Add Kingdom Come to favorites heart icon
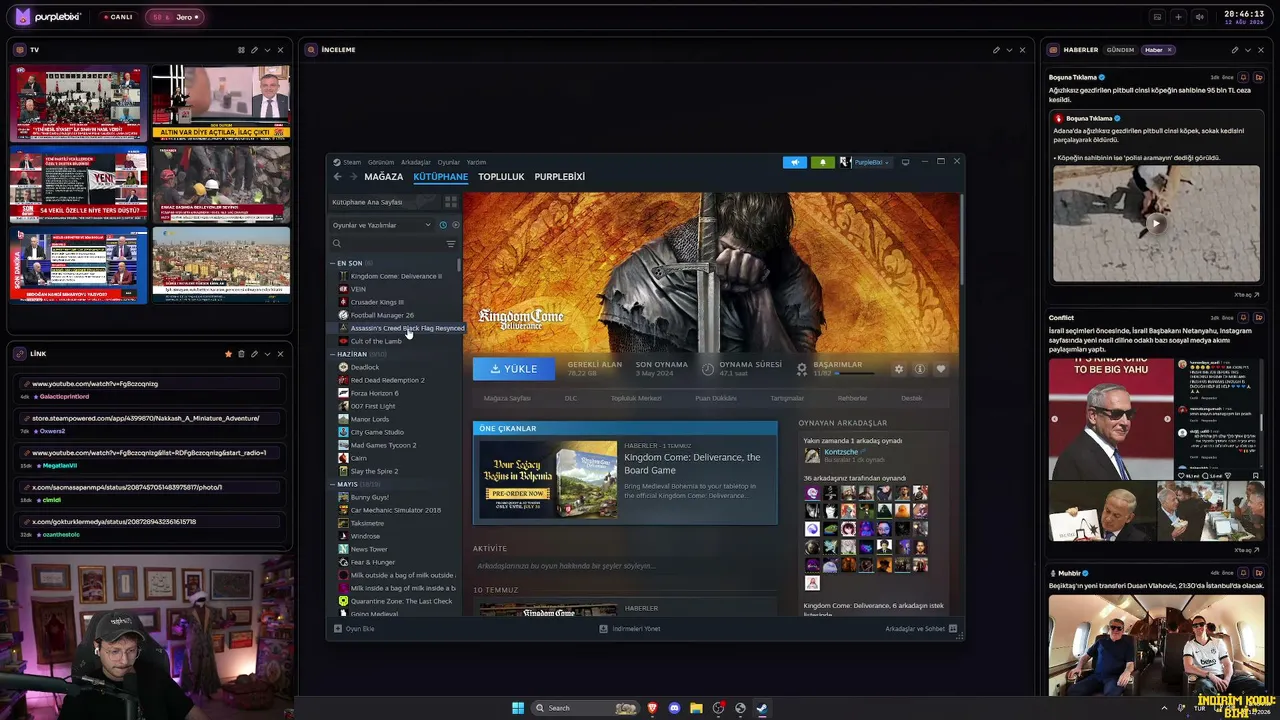This screenshot has height=720, width=1280. 940,369
